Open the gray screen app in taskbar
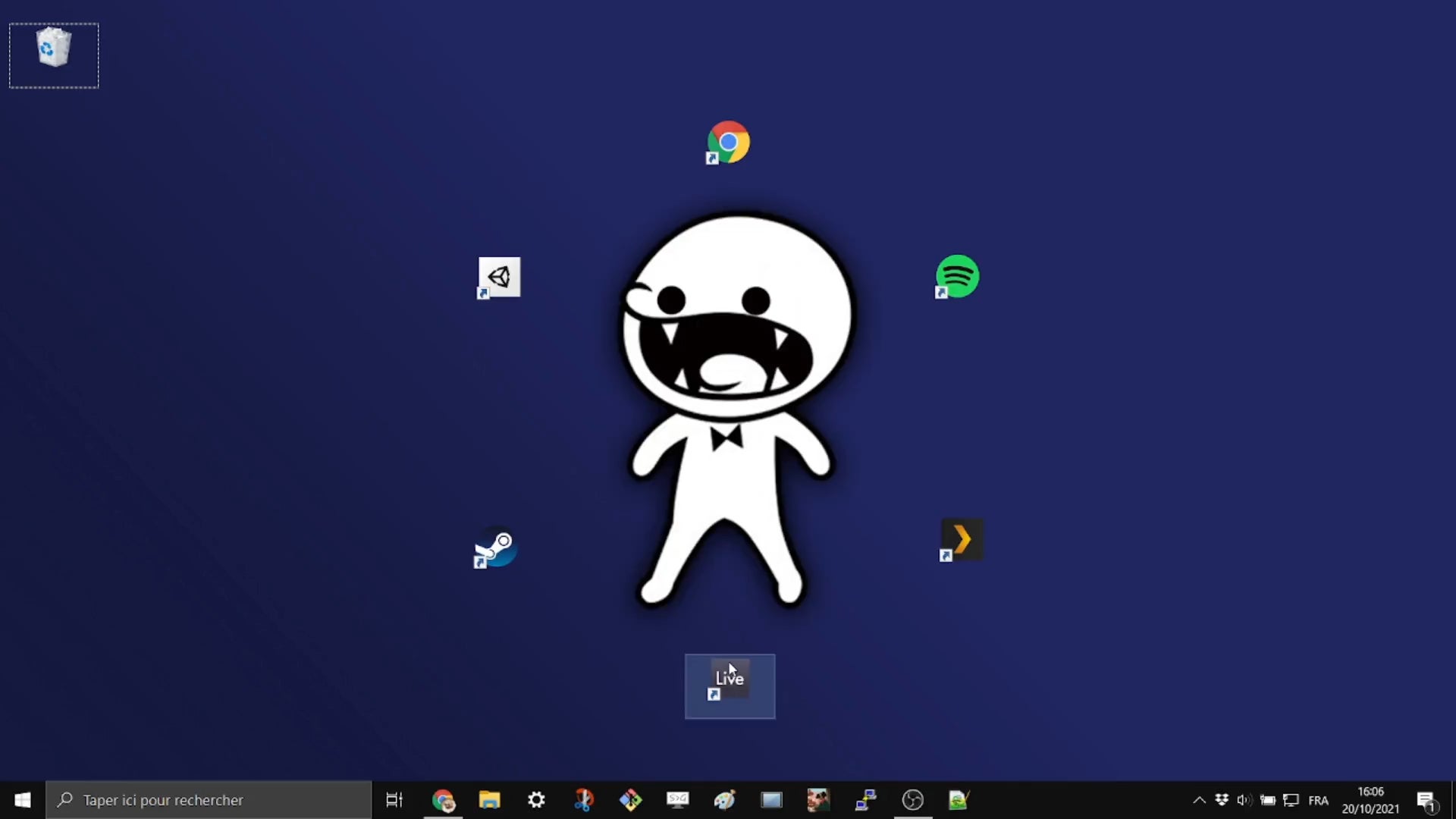The image size is (1456, 819). pos(772,800)
